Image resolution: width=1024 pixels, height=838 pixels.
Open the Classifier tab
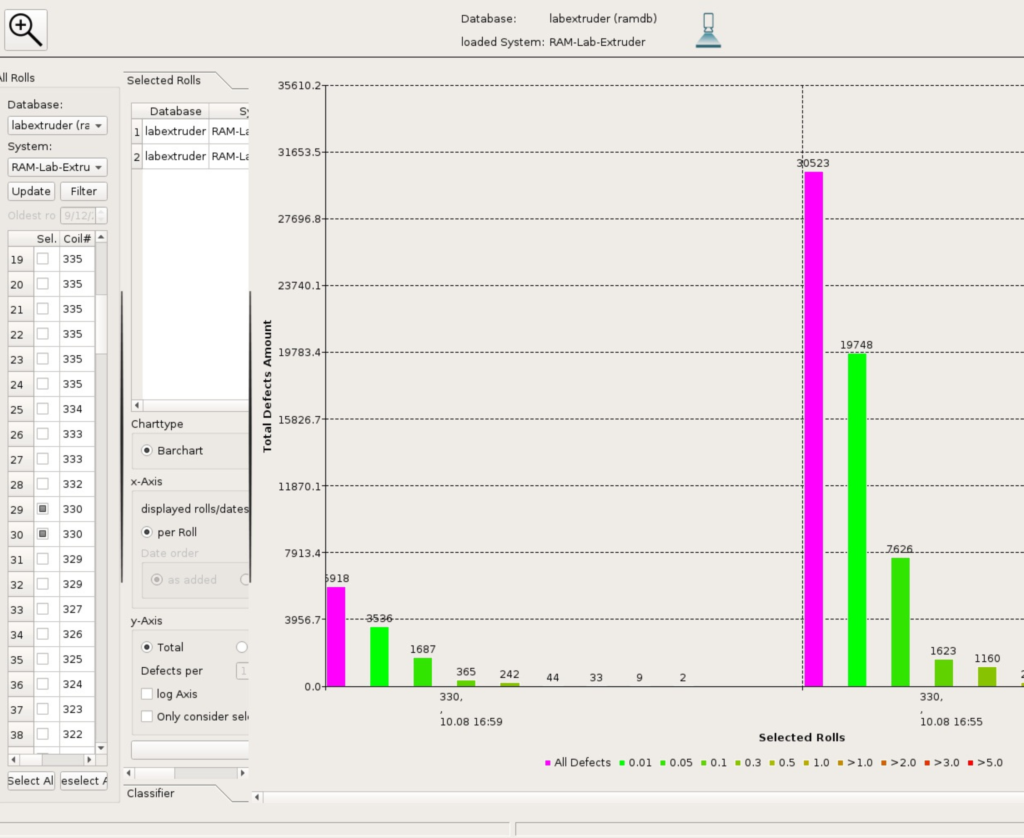coord(151,793)
